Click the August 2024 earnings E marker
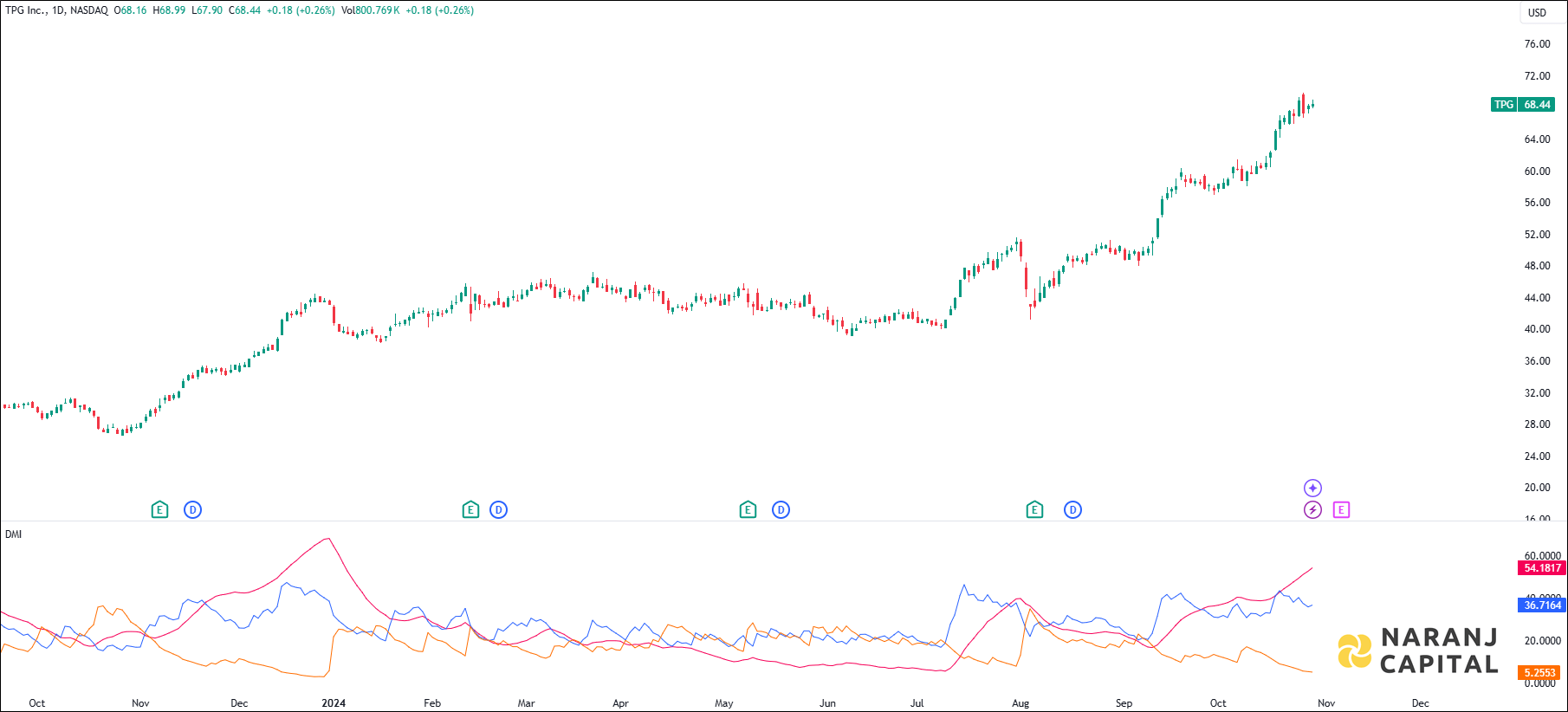The width and height of the screenshot is (1568, 712). pyautogui.click(x=1034, y=510)
